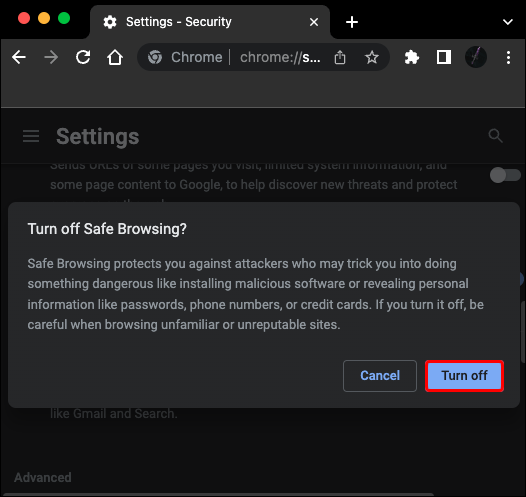Toggle the help improve security switch
This screenshot has height=497, width=526.
click(x=505, y=175)
